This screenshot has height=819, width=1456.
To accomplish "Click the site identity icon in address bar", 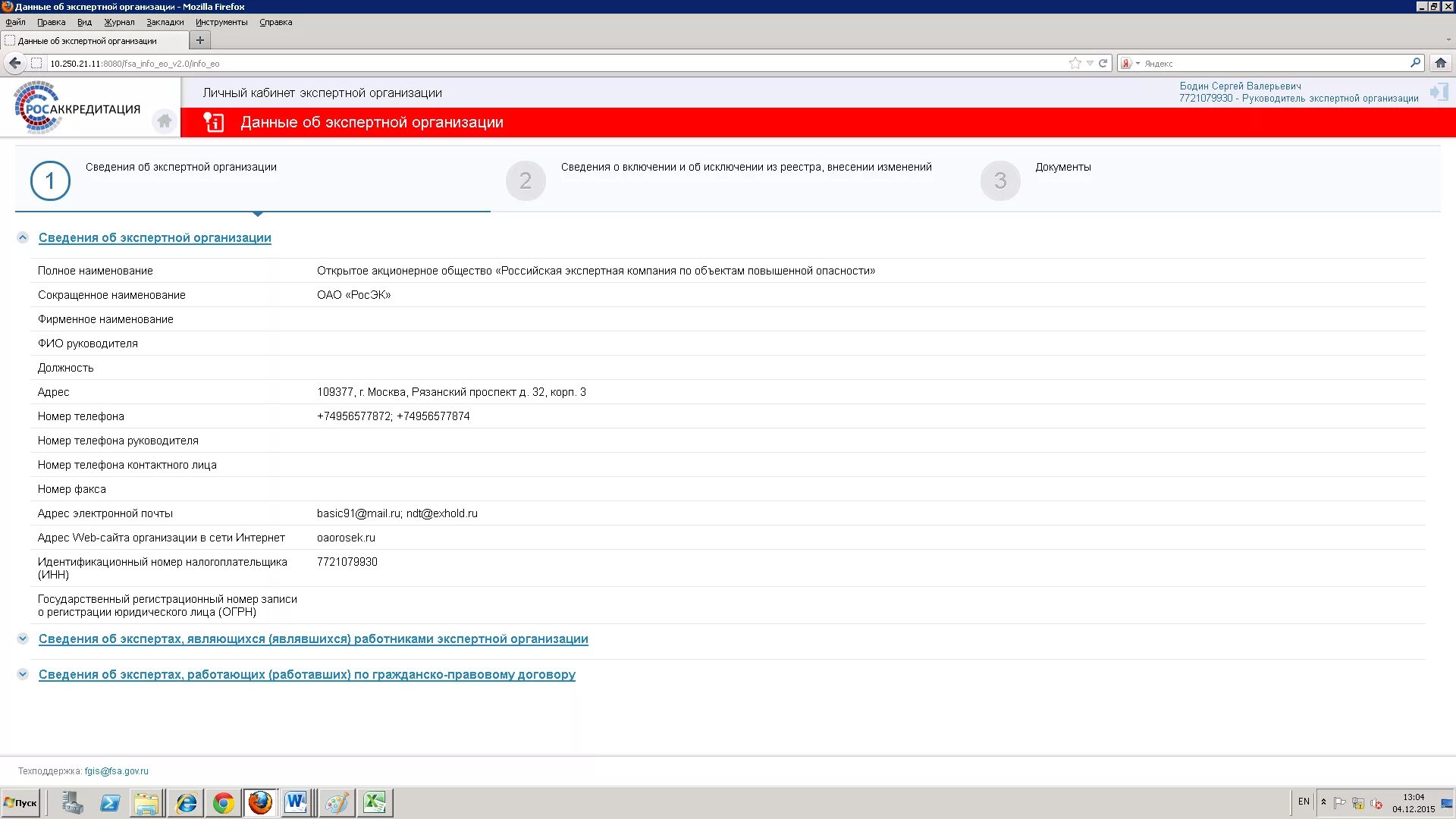I will pos(36,64).
